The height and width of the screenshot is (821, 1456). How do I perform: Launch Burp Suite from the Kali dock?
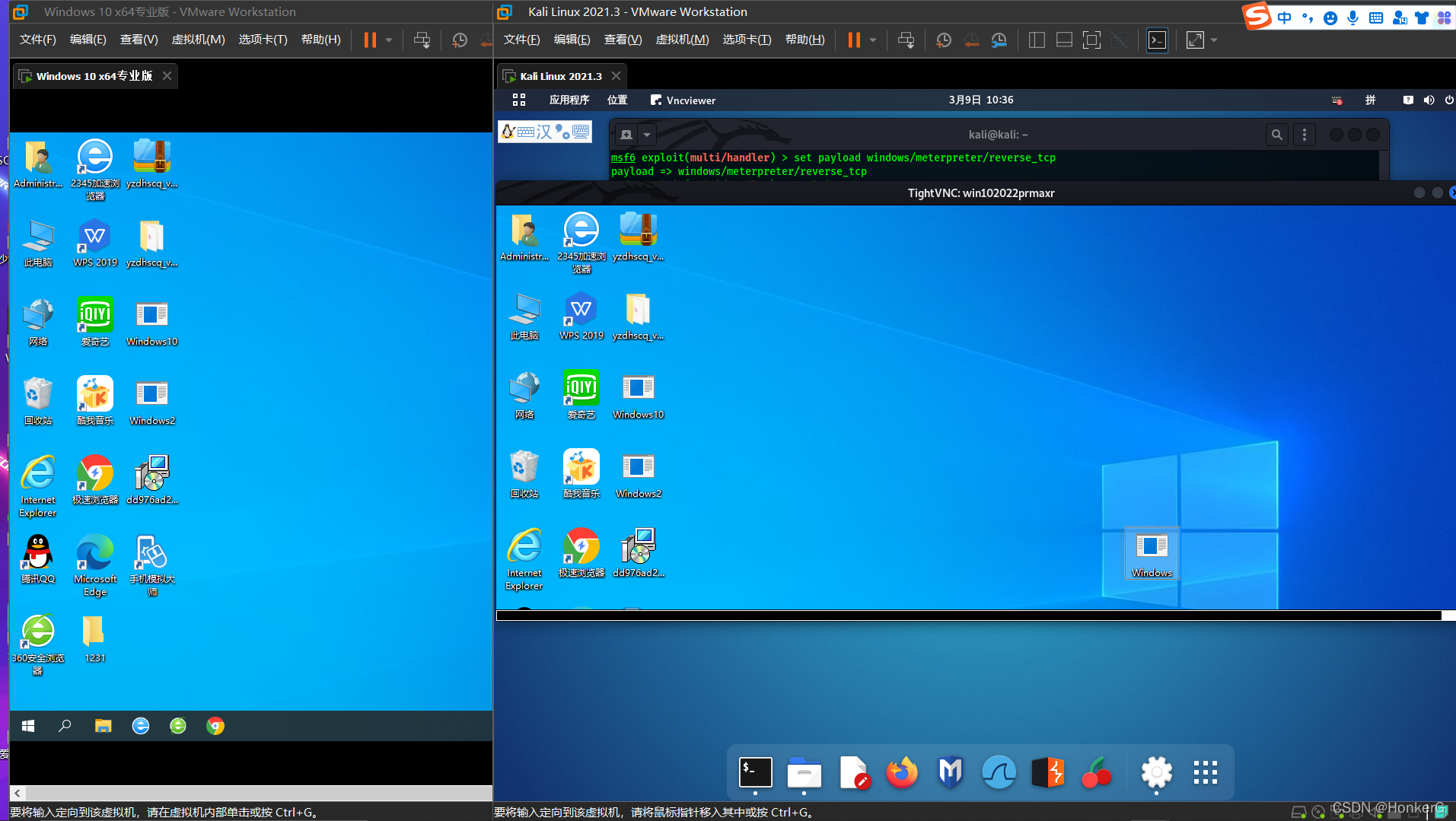tap(1048, 773)
